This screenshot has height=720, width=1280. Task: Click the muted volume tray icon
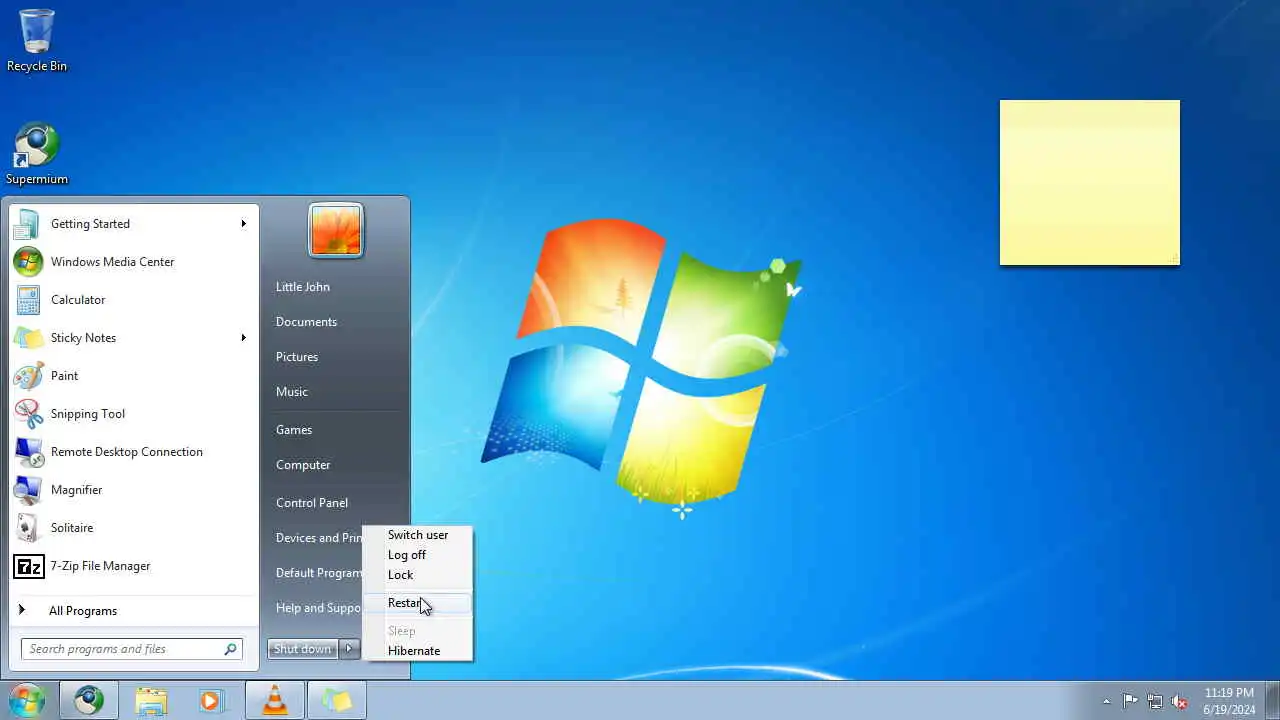tap(1180, 701)
